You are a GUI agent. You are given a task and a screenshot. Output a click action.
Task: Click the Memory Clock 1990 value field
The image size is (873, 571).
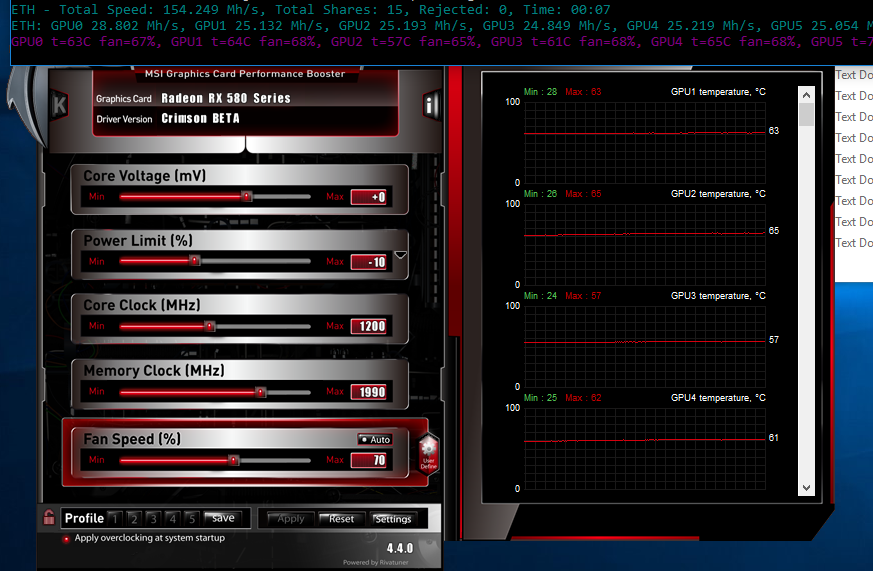[x=369, y=392]
